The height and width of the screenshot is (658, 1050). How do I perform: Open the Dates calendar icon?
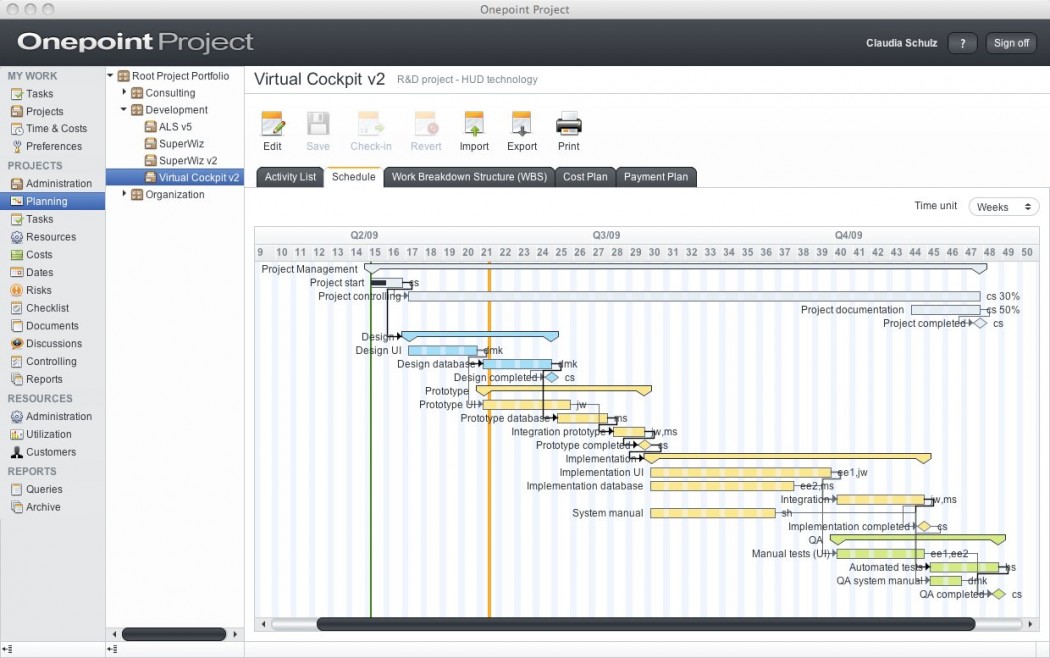(x=17, y=272)
